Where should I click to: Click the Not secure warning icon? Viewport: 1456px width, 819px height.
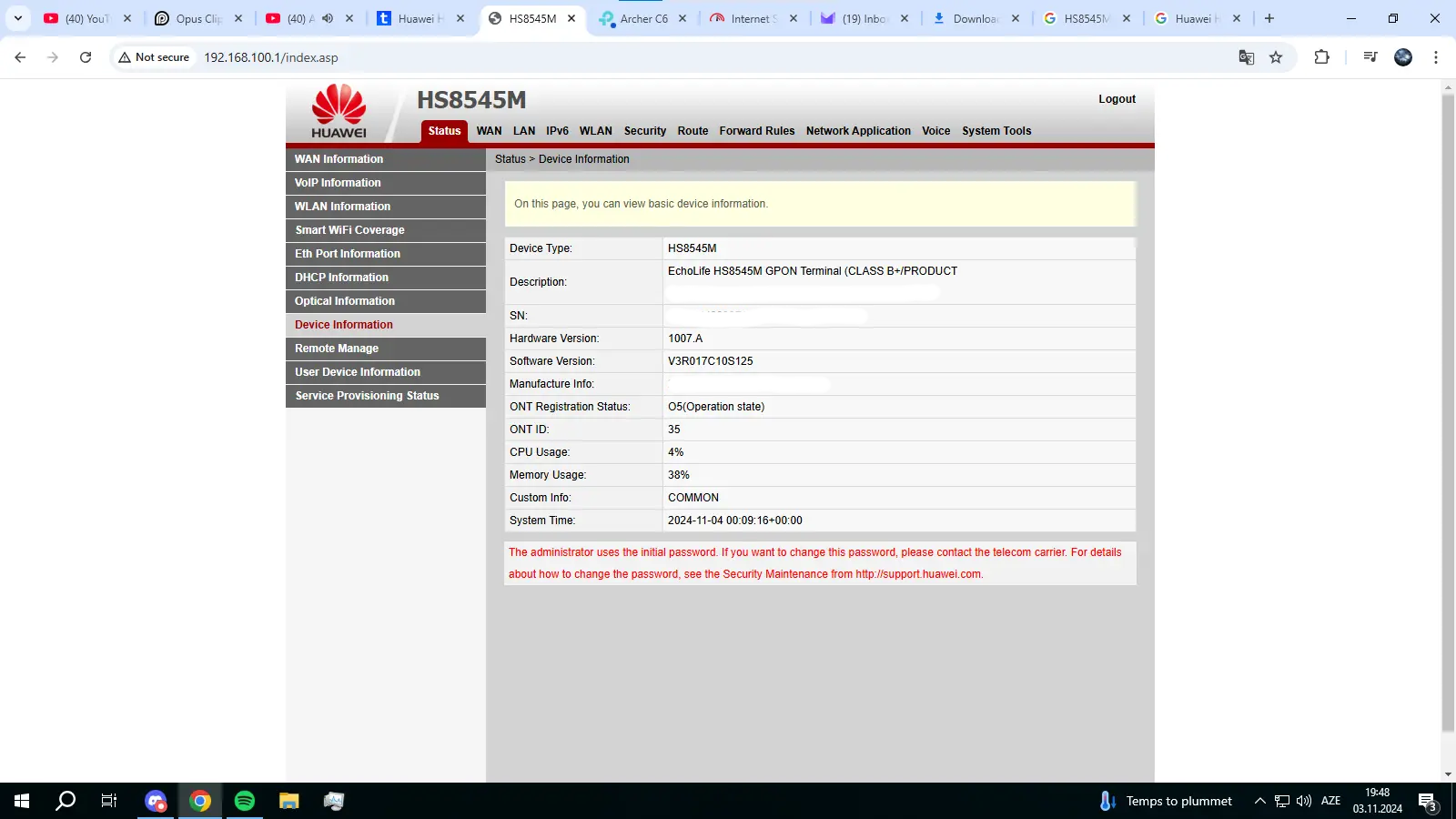[x=125, y=57]
